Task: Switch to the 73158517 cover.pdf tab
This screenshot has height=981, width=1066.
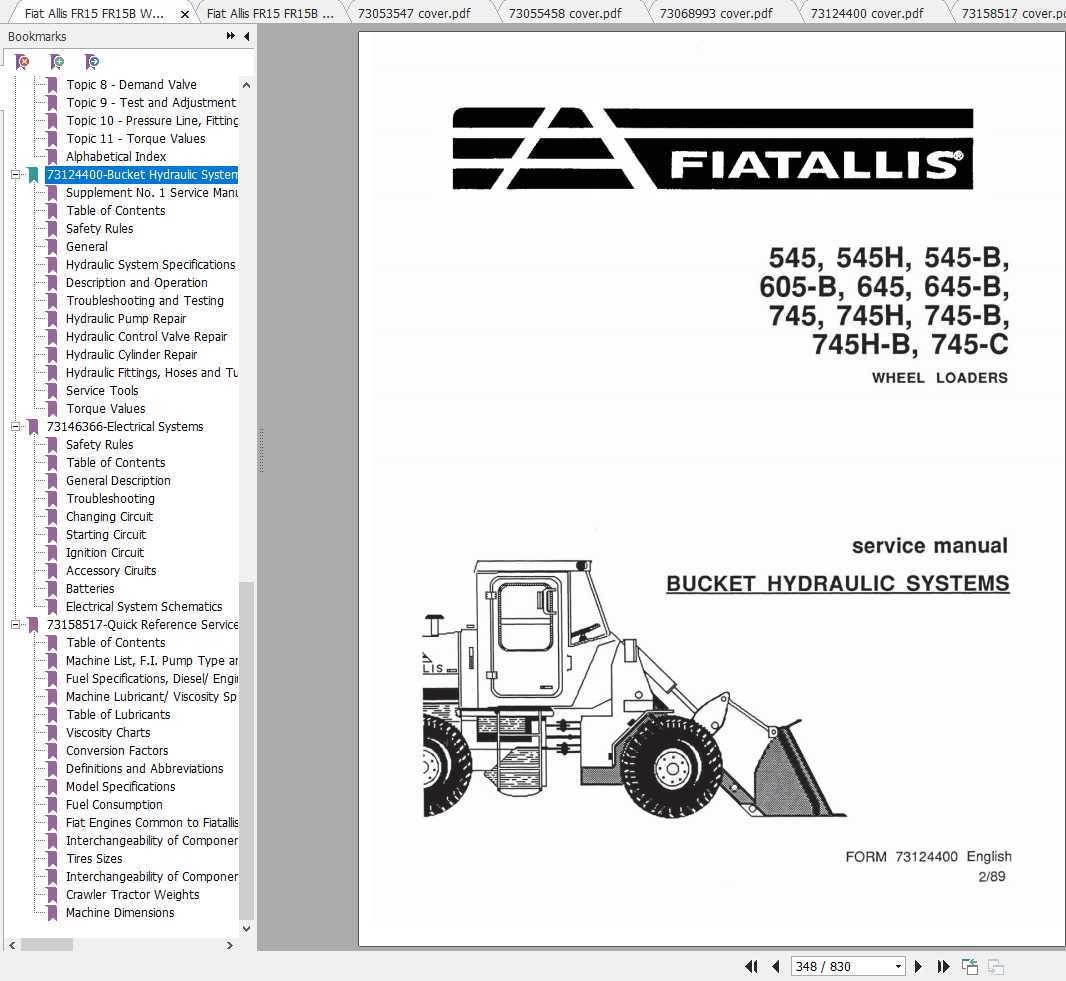Action: click(1012, 14)
